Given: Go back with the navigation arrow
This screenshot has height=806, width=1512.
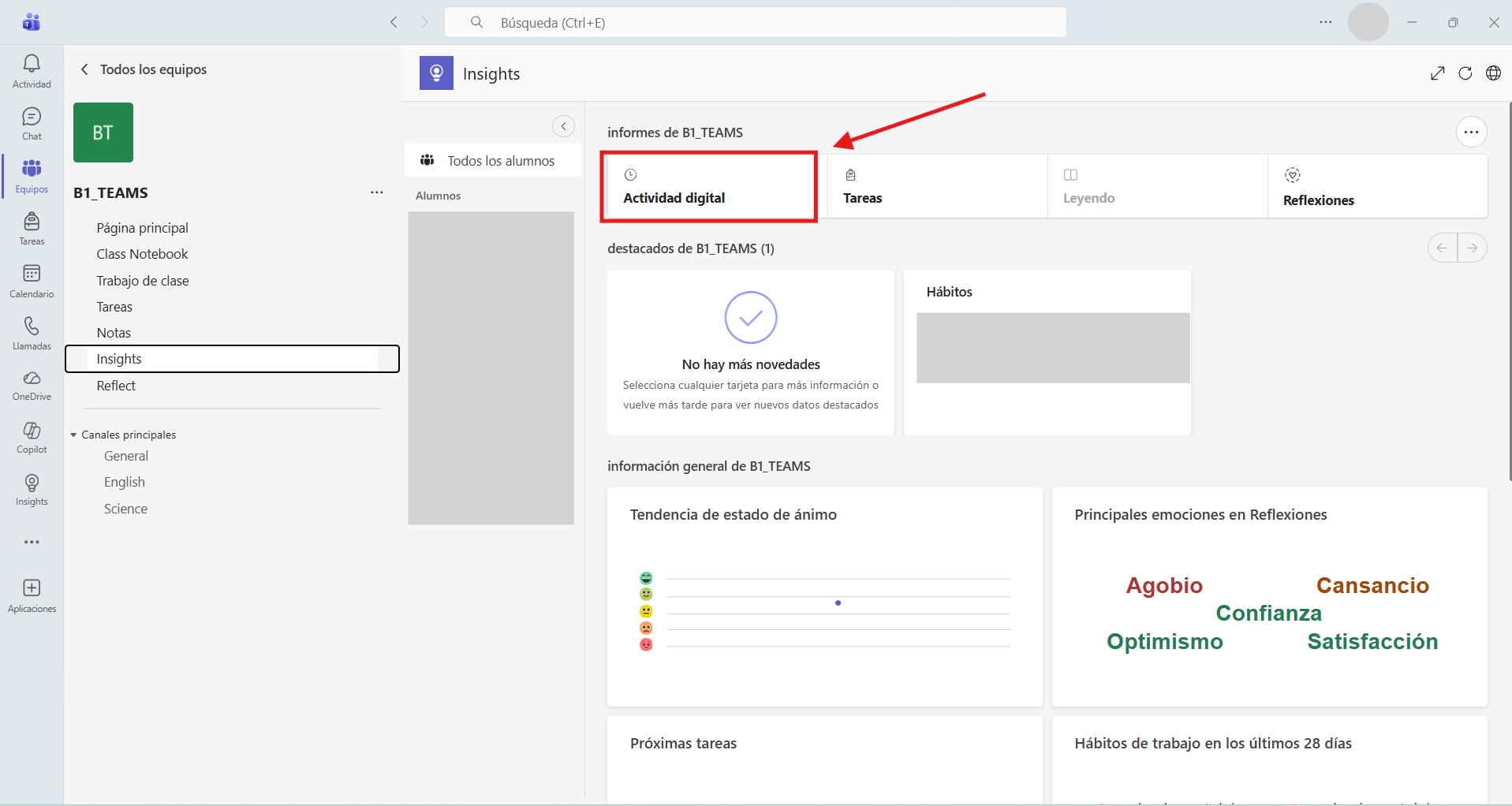Looking at the screenshot, I should pyautogui.click(x=394, y=22).
